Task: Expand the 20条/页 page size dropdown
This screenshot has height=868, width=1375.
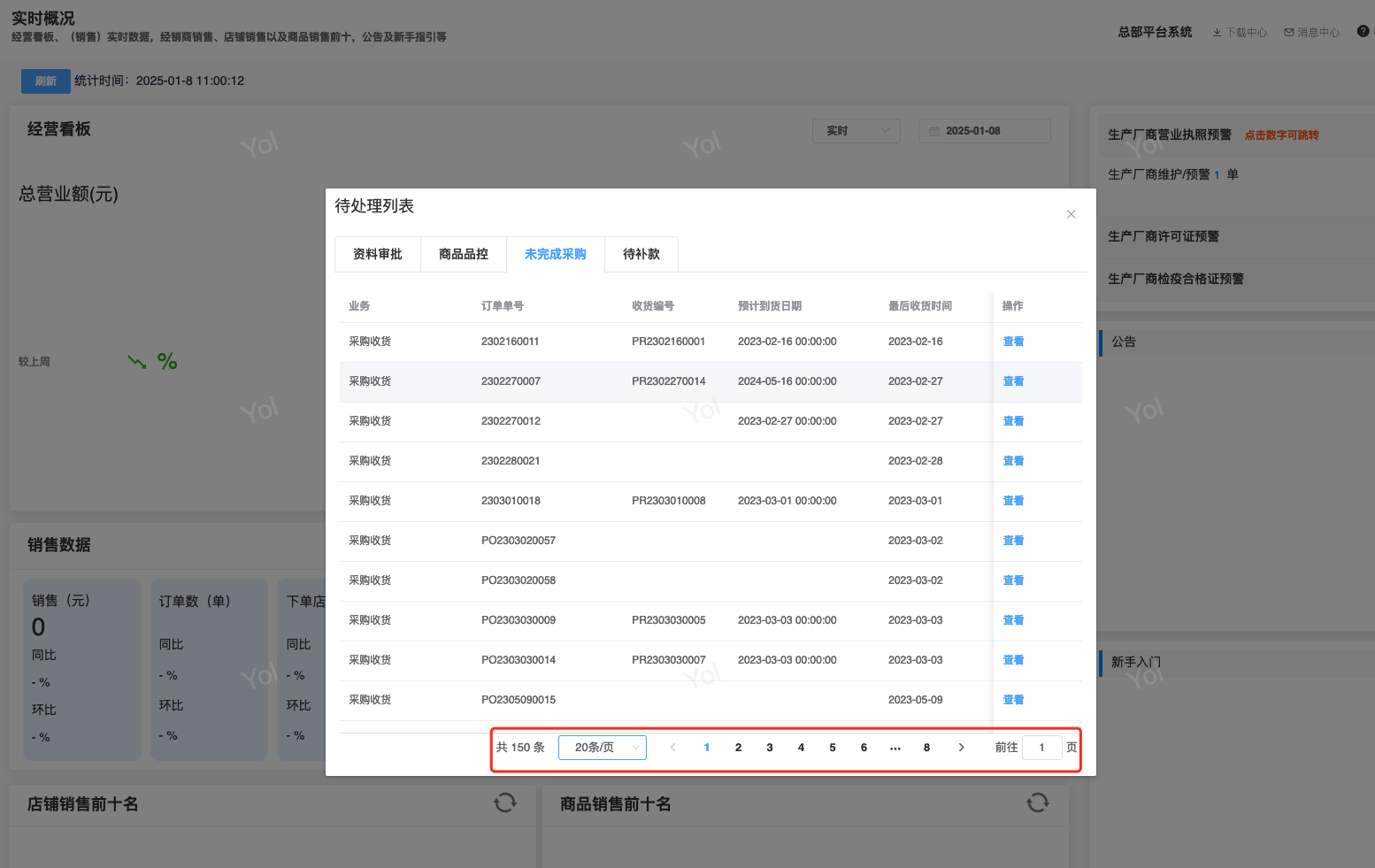Action: 603,748
